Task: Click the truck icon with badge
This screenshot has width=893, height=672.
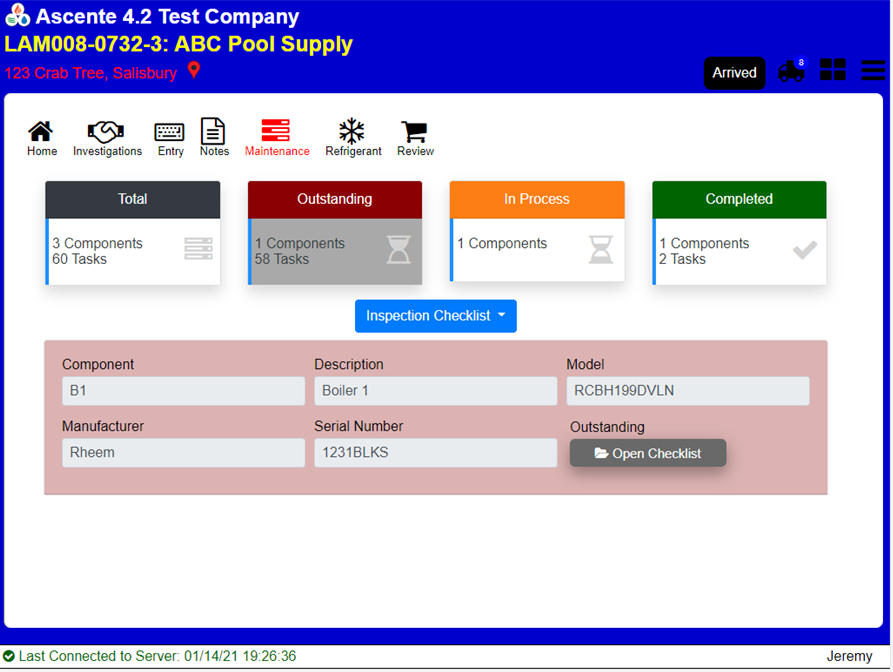Action: (x=791, y=72)
